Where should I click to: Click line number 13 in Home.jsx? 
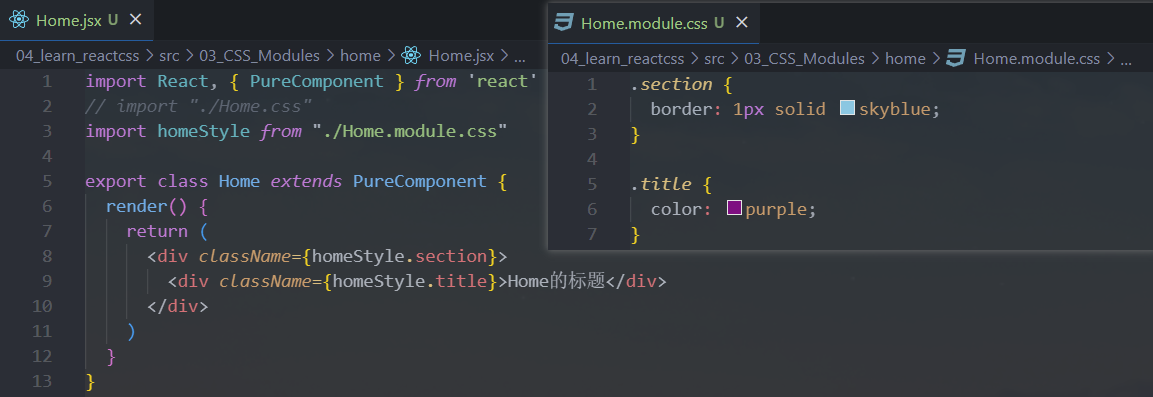pyautogui.click(x=43, y=381)
